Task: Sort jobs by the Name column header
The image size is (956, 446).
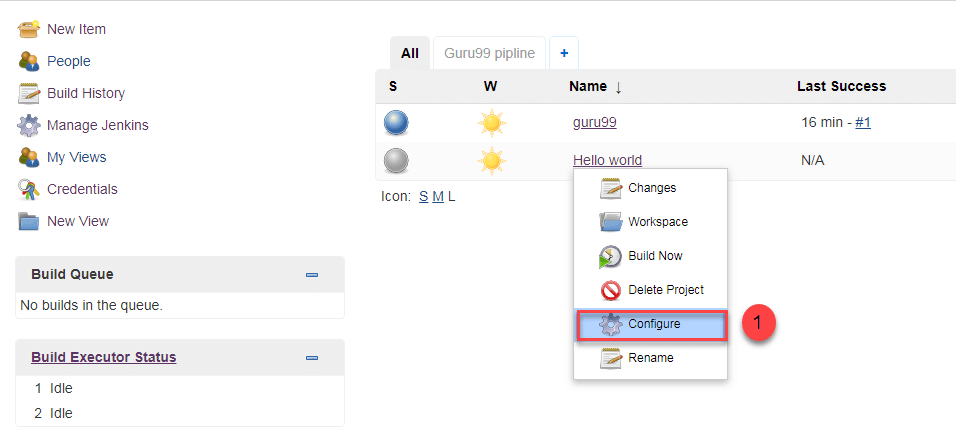Action: coord(588,86)
